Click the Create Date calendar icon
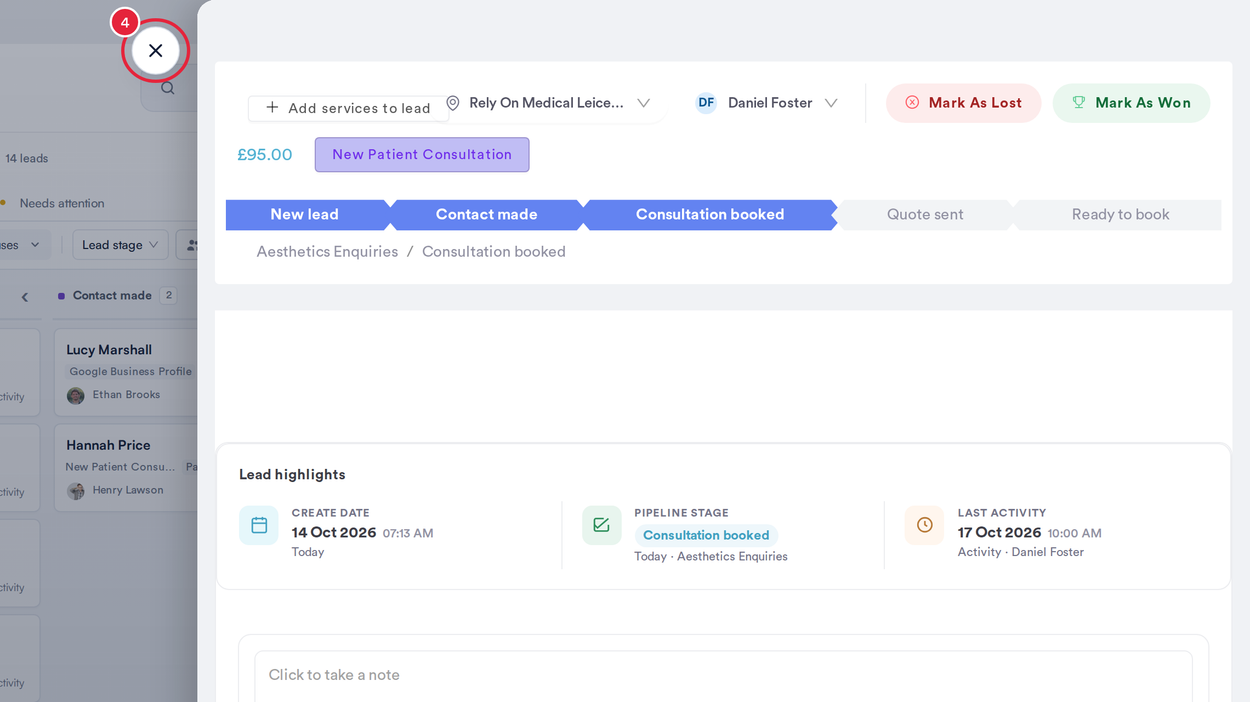Screen dimensions: 1250x702 point(259,525)
